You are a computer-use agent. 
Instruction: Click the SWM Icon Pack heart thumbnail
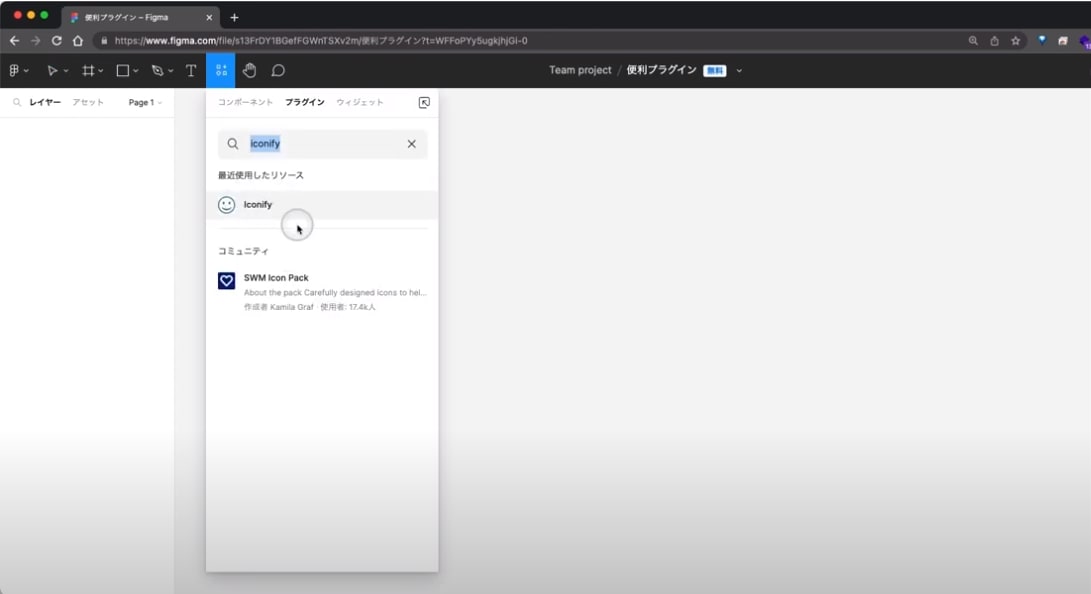tap(226, 280)
